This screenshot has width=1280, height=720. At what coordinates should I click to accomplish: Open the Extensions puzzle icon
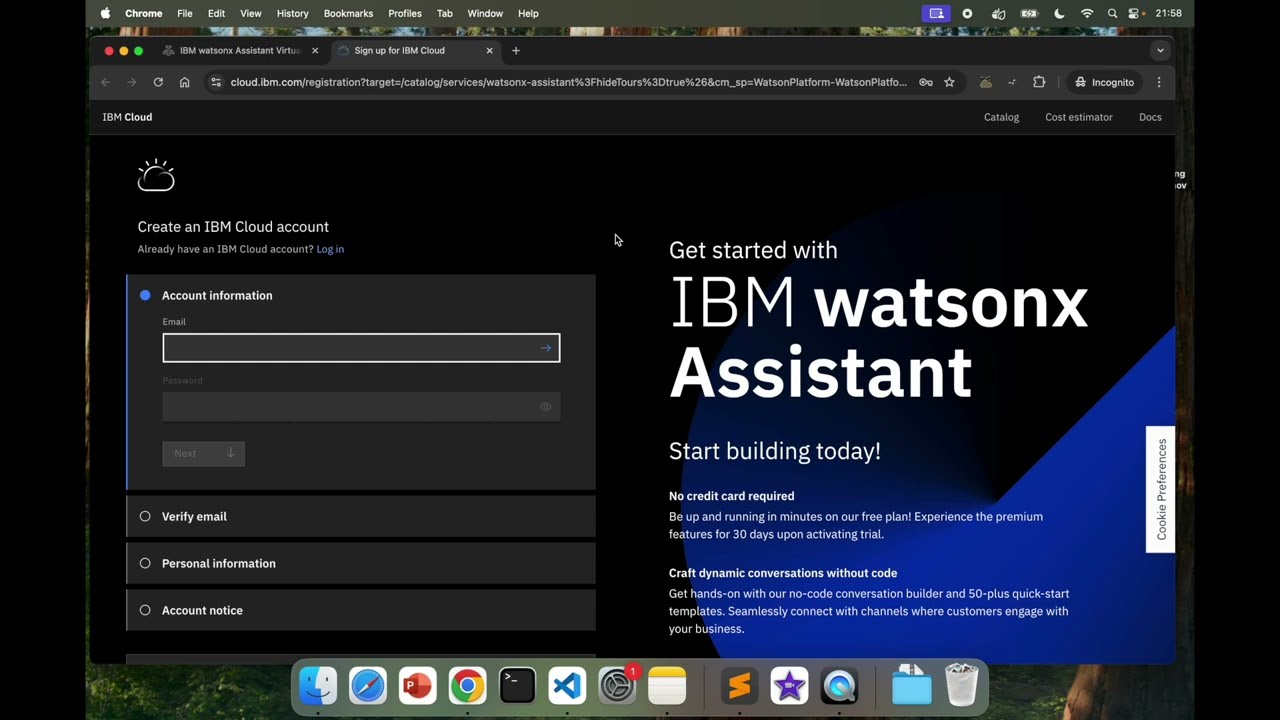(x=1039, y=82)
